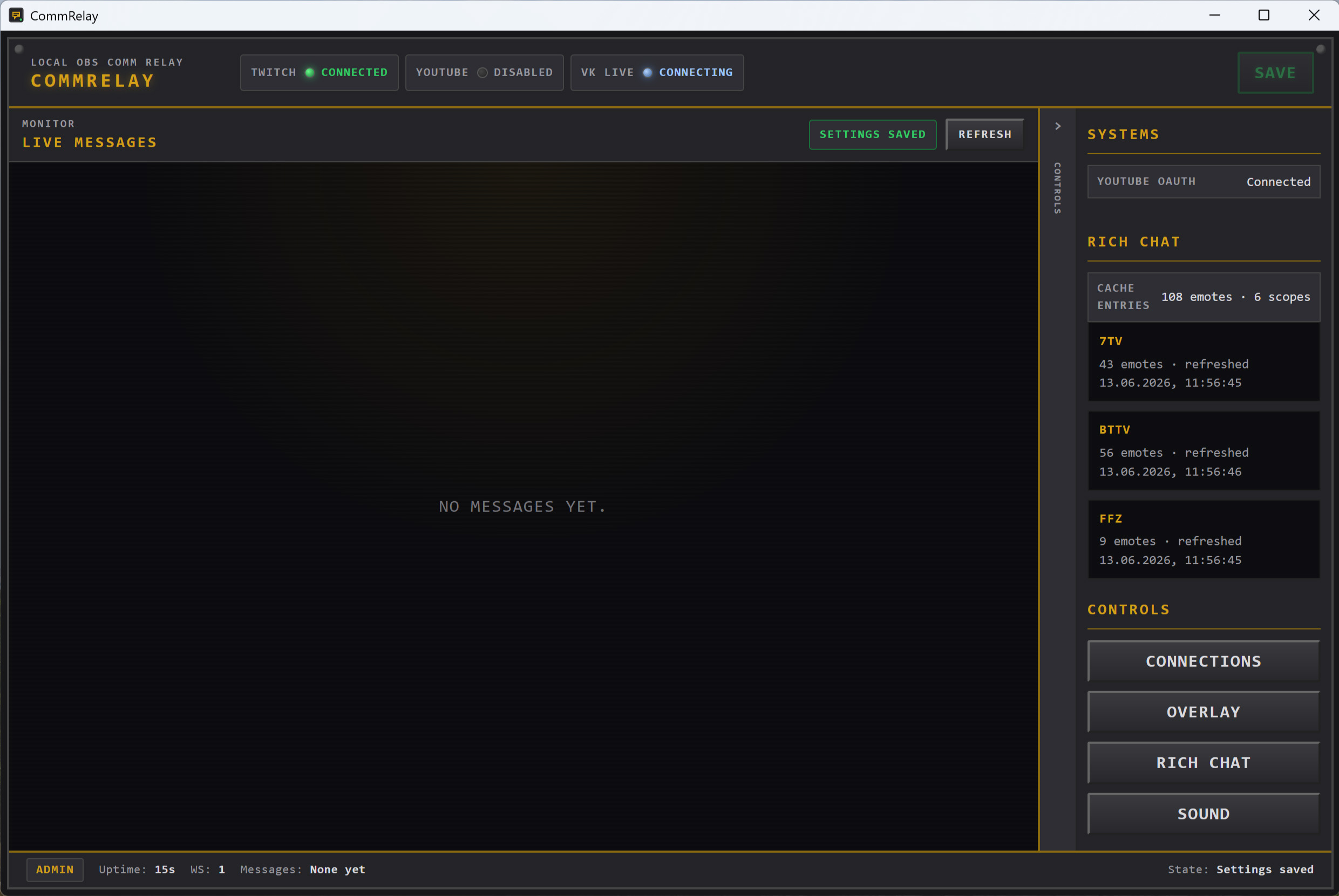1339x896 pixels.
Task: Click the ADMIN badge in status bar
Action: pyautogui.click(x=55, y=869)
